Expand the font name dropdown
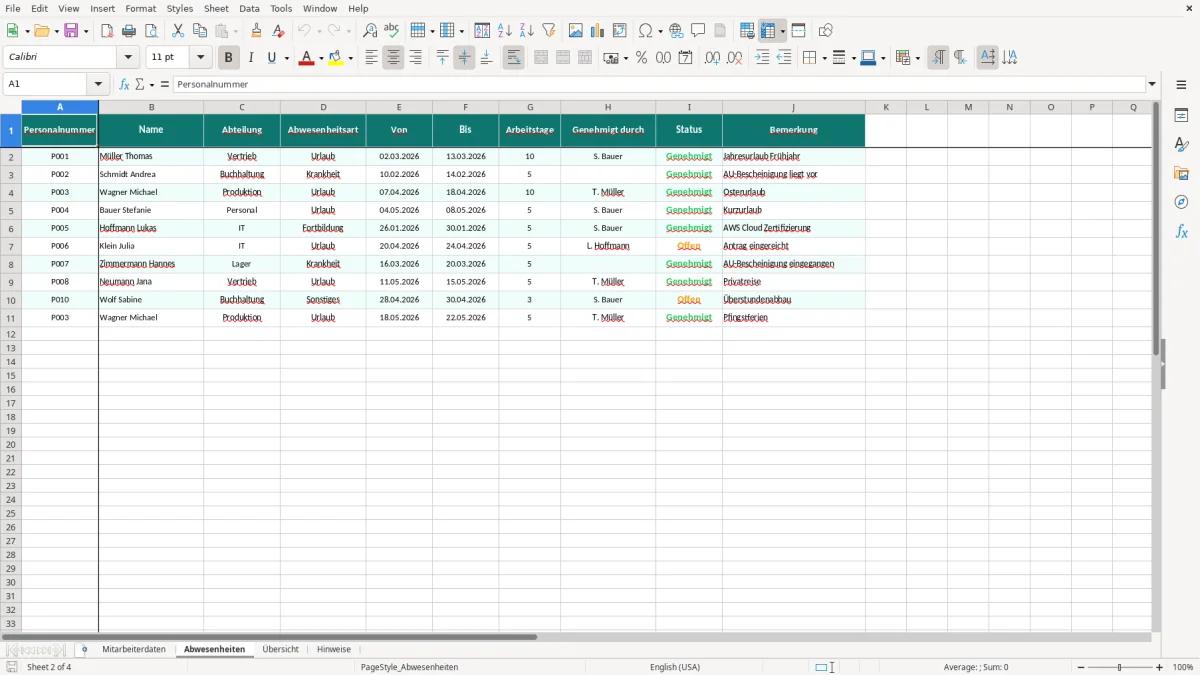This screenshot has width=1200, height=675. point(128,58)
